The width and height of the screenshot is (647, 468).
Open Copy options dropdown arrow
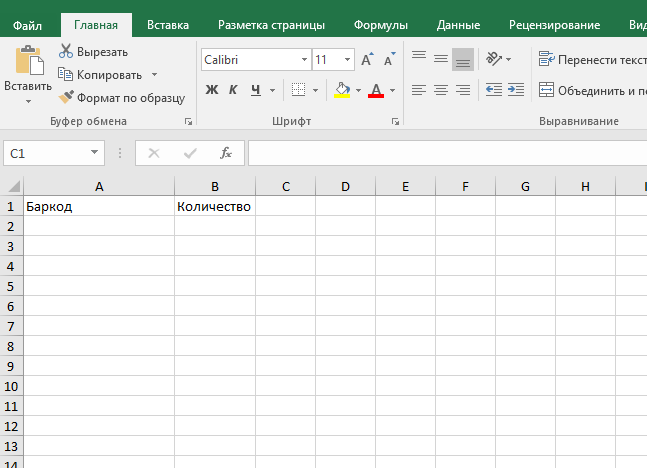pos(154,75)
